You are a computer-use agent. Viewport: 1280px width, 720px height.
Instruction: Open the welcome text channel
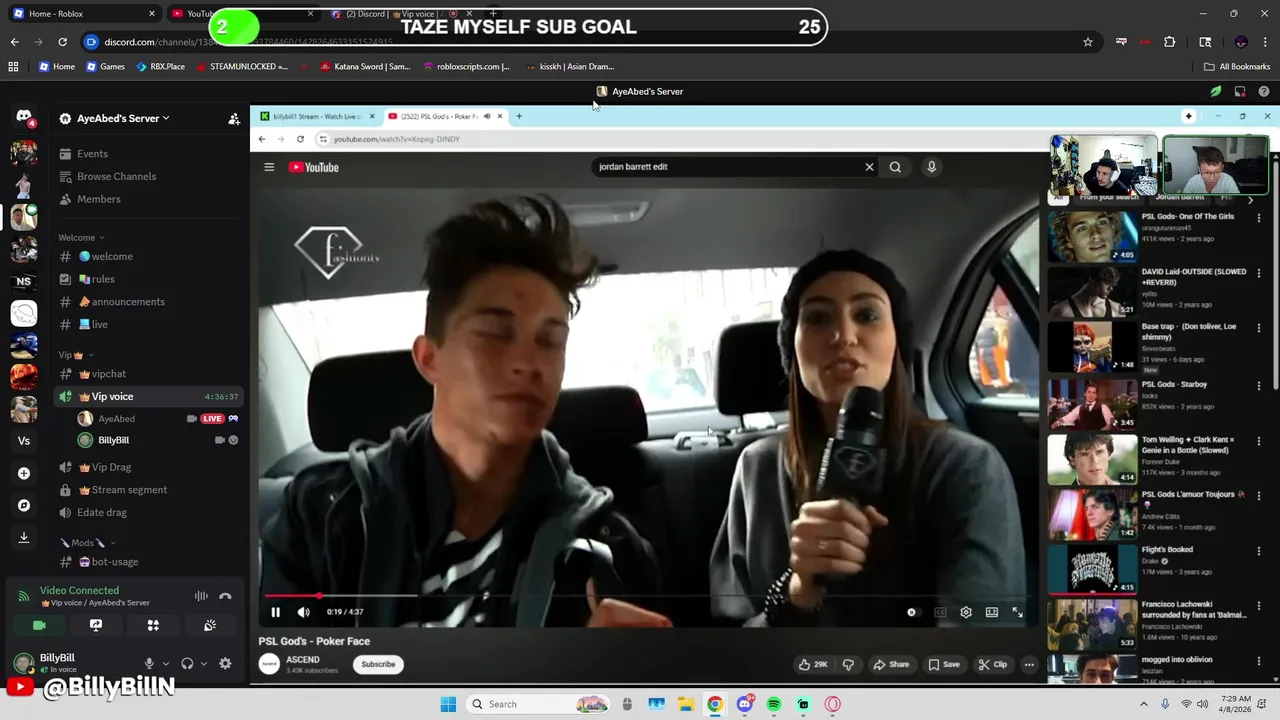(150, 256)
